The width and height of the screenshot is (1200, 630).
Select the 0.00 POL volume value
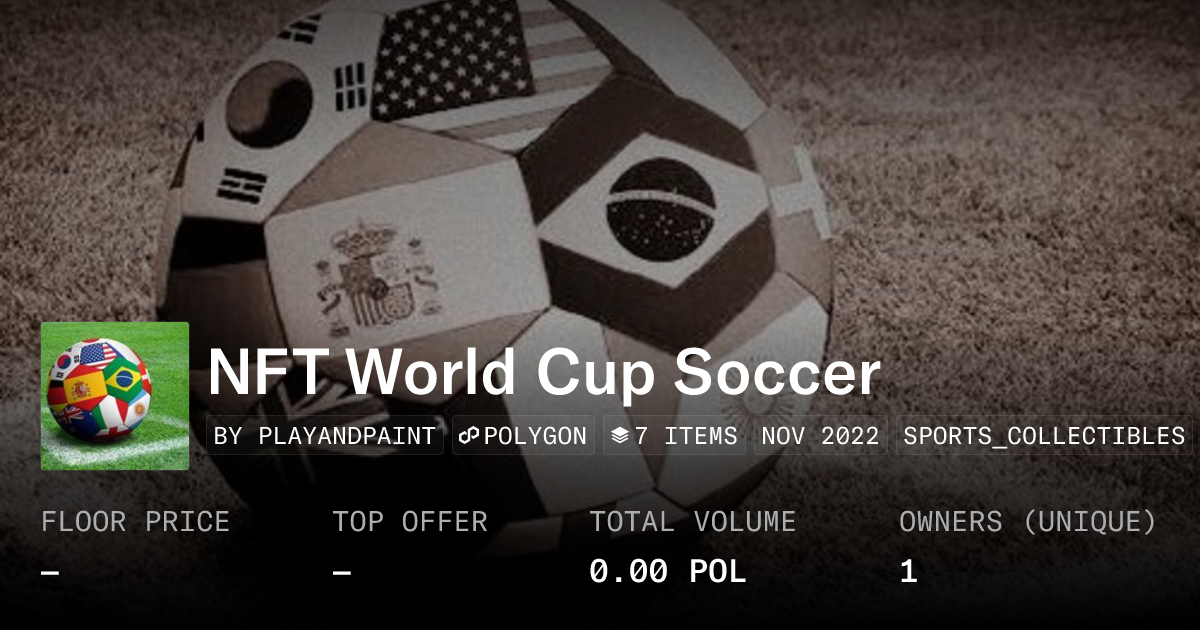coord(667,572)
